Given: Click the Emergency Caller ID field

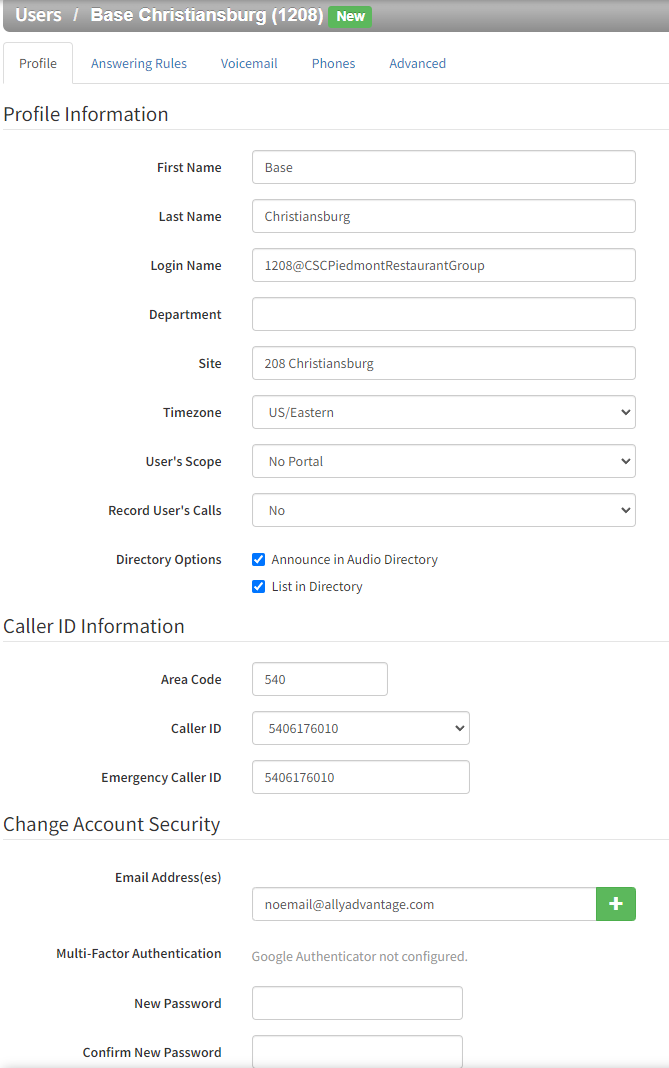Looking at the screenshot, I should tap(360, 777).
